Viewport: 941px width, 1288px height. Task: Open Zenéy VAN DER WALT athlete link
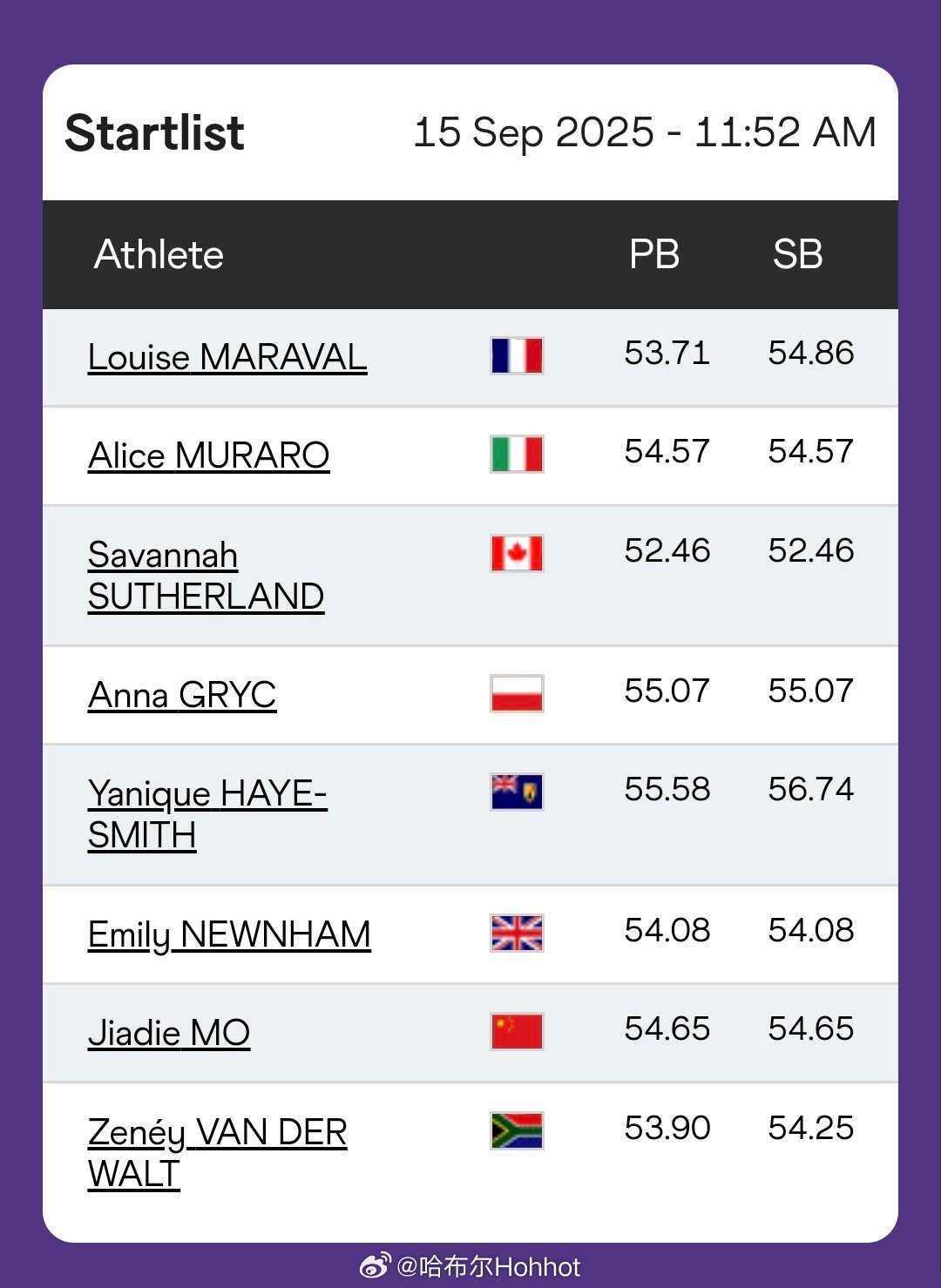point(218,1153)
